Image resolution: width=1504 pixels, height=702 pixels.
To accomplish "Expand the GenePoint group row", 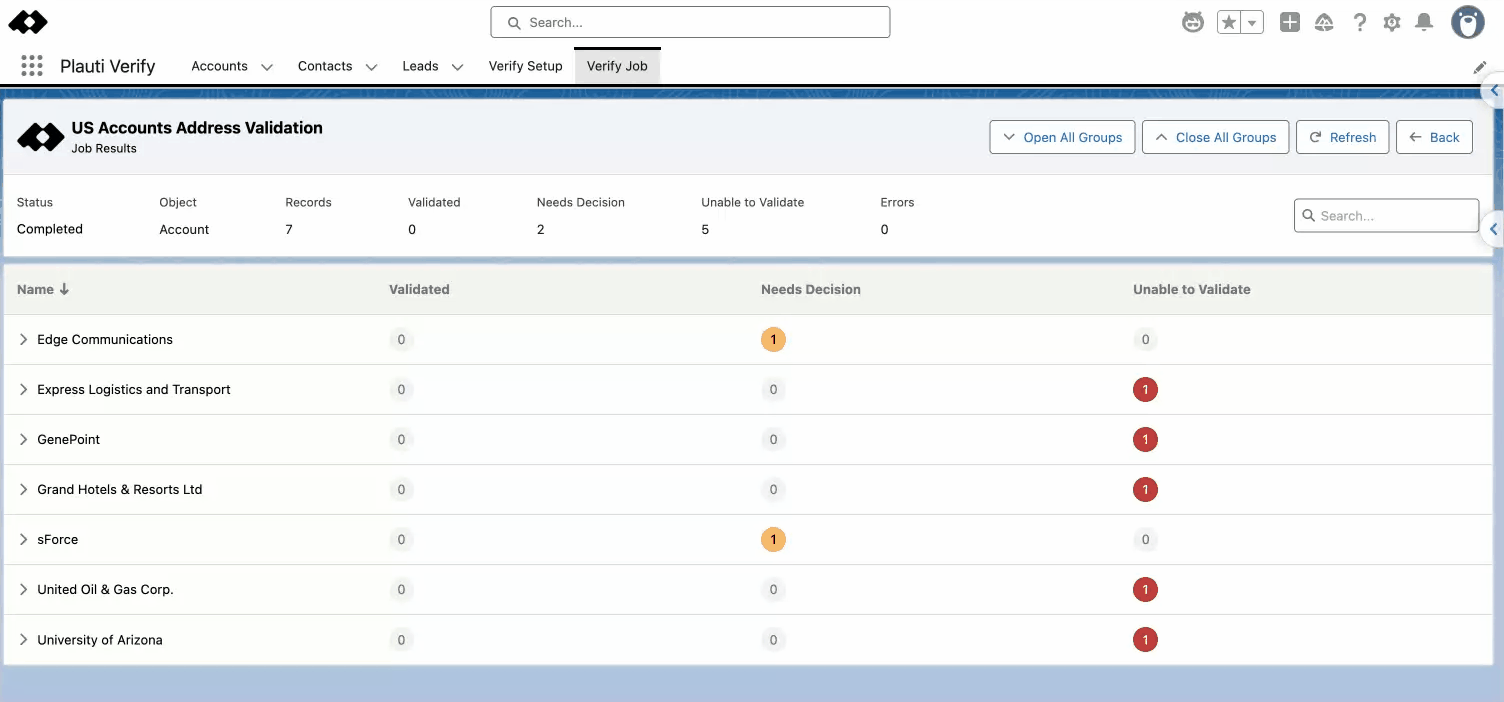I will point(24,440).
